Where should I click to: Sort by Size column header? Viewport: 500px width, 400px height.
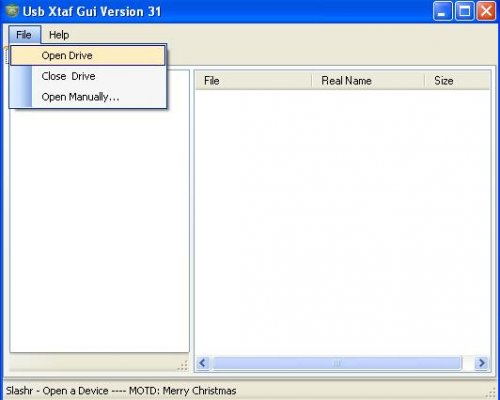[457, 81]
